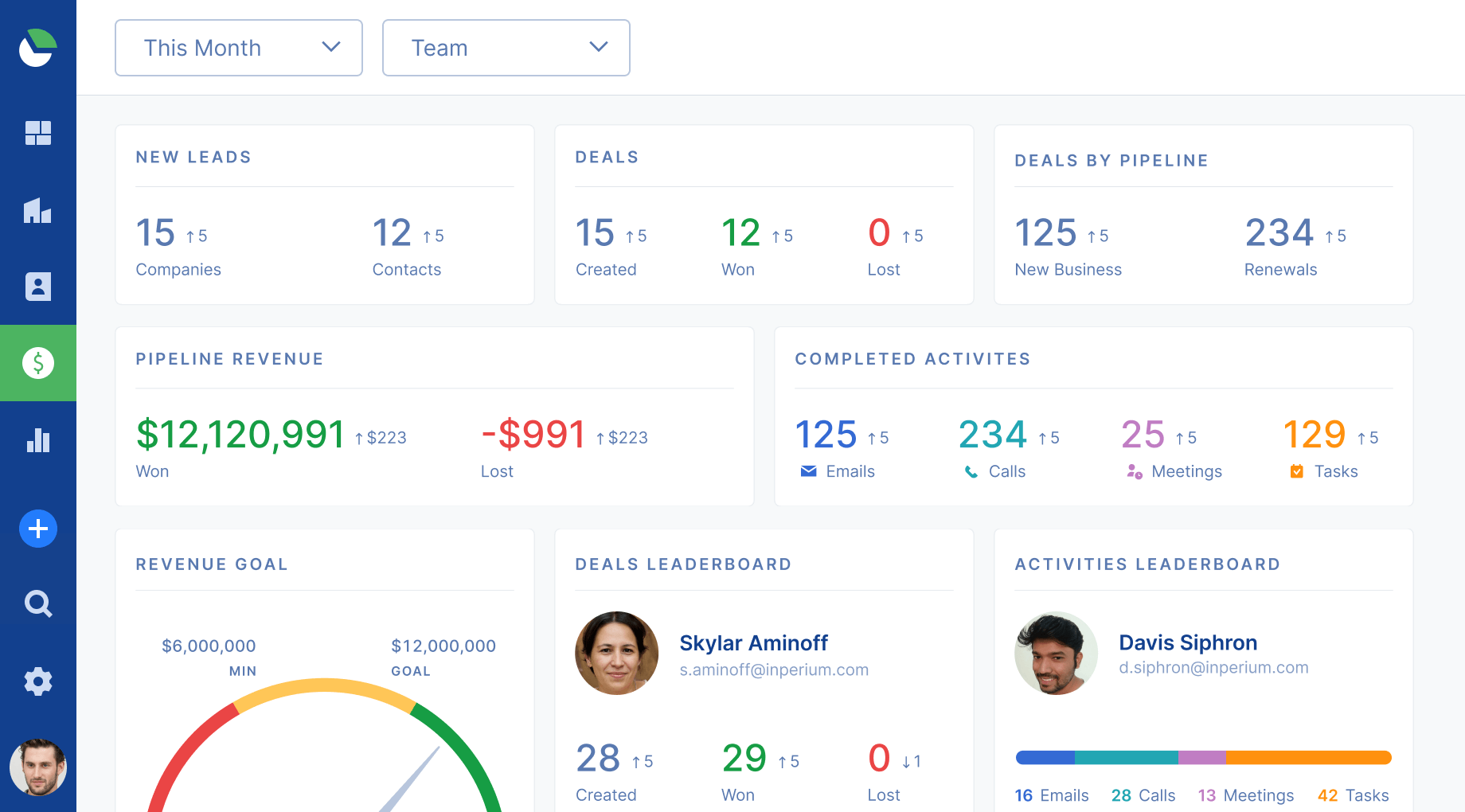The width and height of the screenshot is (1465, 812).
Task: Open Davis Siphron's profile name
Action: click(1188, 642)
